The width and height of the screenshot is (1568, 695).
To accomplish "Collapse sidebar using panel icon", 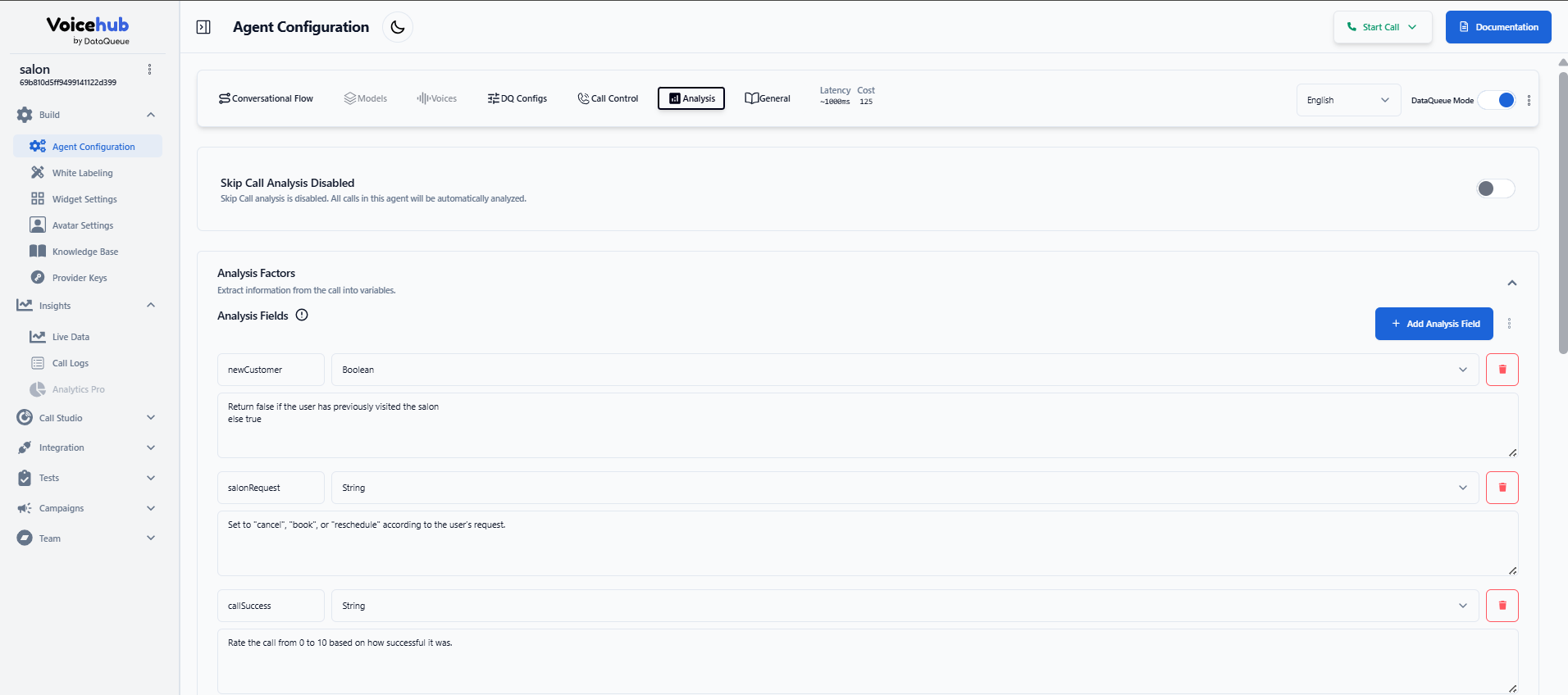I will pyautogui.click(x=203, y=27).
